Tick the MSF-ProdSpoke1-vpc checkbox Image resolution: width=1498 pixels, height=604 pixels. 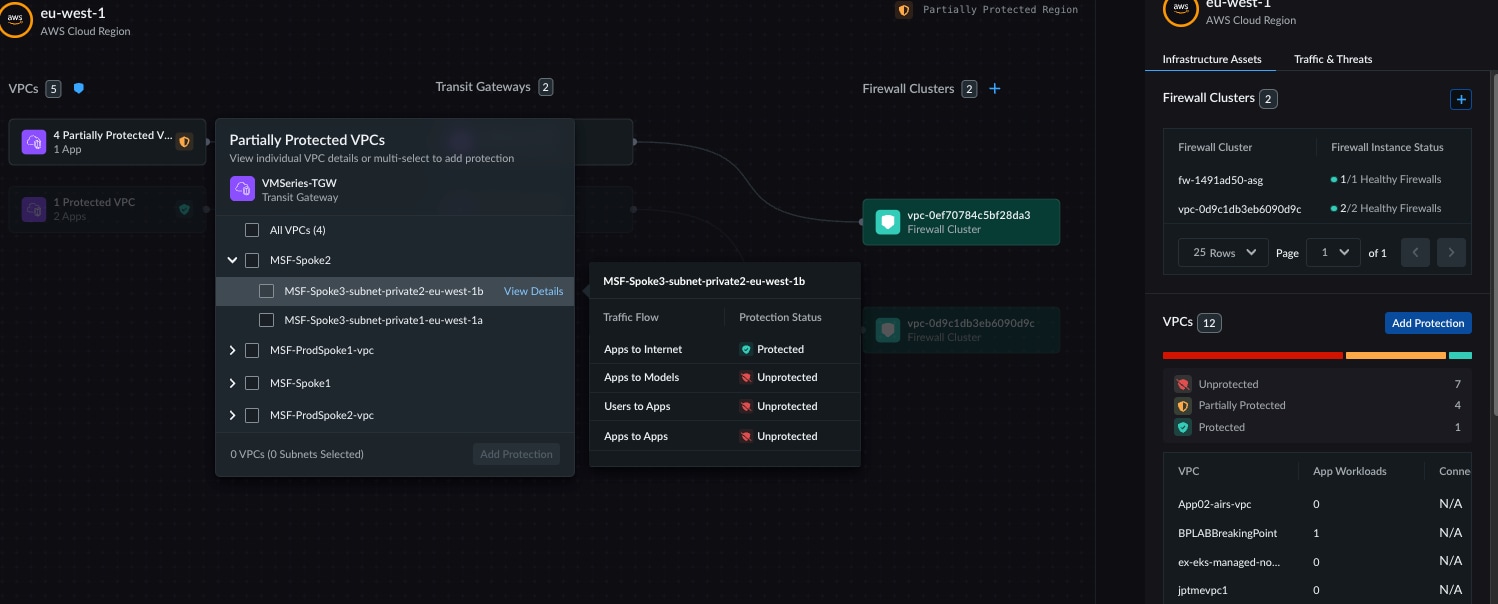click(x=253, y=351)
